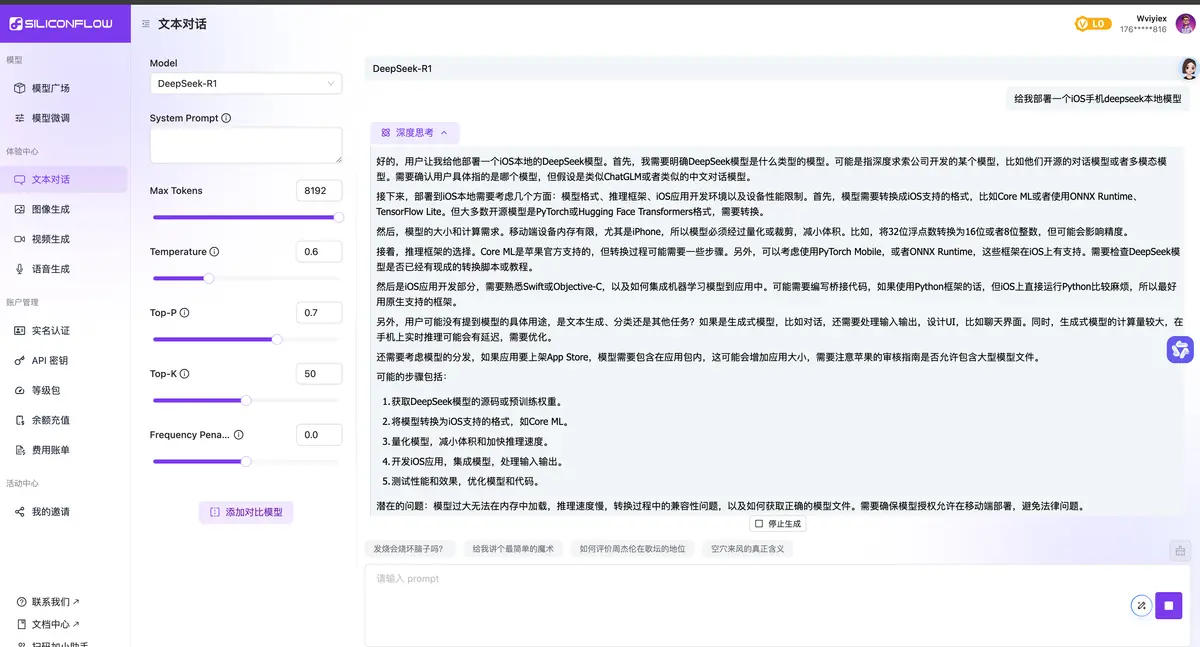Click the Frequency Penalty value field 0.0
The image size is (1200, 647).
click(319, 435)
